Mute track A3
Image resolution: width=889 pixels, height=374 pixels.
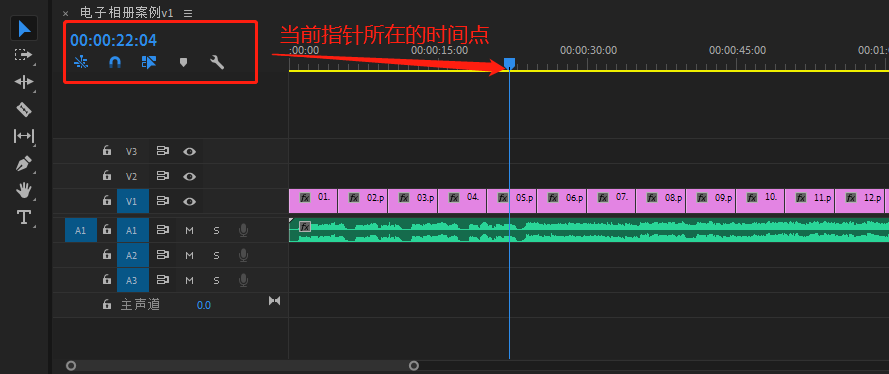click(189, 280)
